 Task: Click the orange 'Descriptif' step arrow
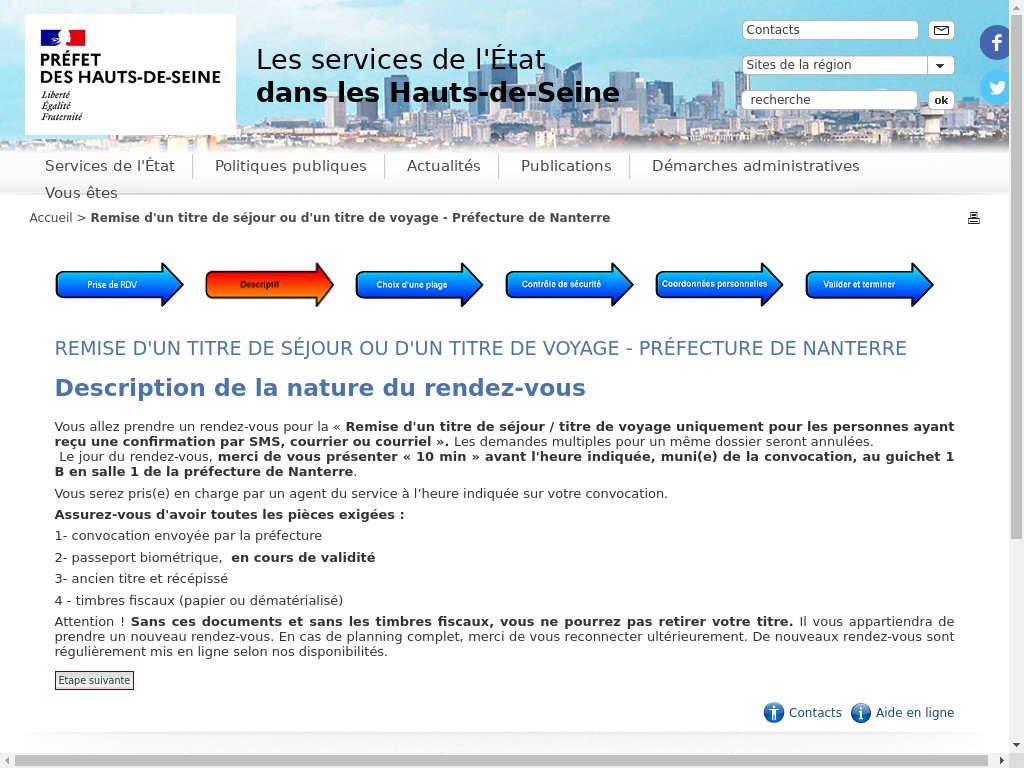(269, 285)
